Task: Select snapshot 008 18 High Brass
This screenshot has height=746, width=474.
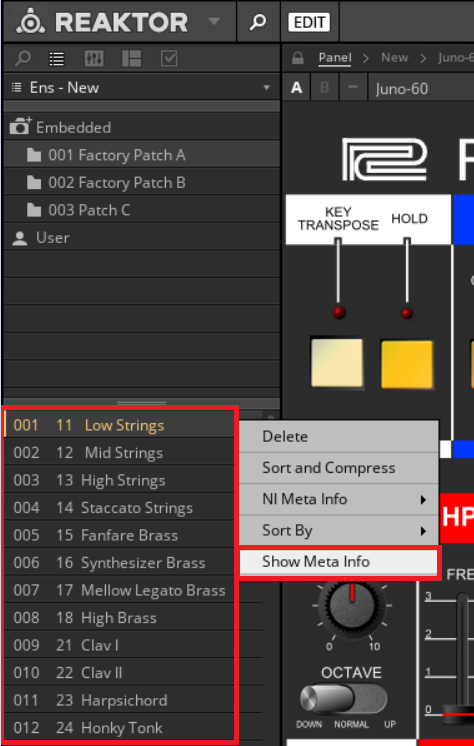Action: coord(119,618)
